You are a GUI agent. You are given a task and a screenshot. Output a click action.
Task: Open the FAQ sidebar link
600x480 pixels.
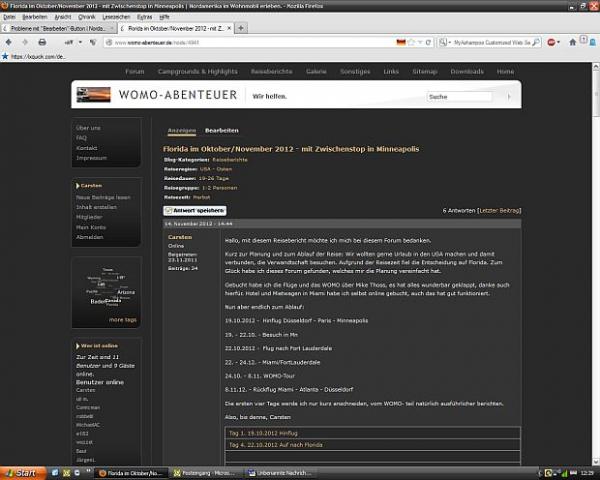click(81, 138)
